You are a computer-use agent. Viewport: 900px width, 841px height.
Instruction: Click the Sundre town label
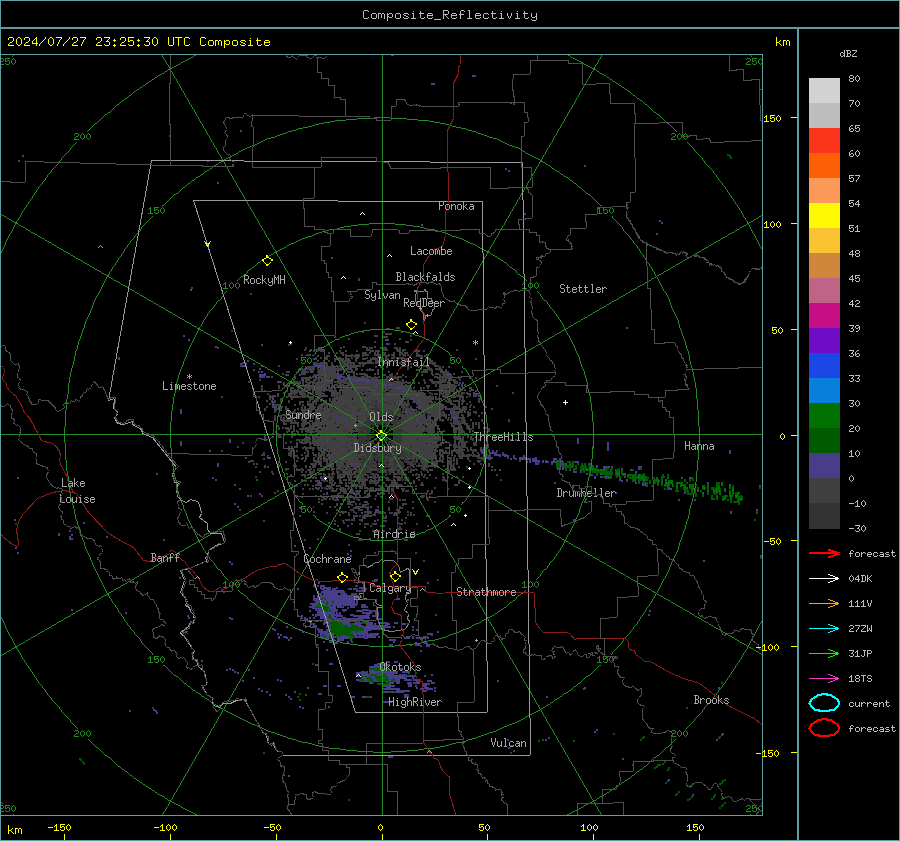pyautogui.click(x=303, y=415)
